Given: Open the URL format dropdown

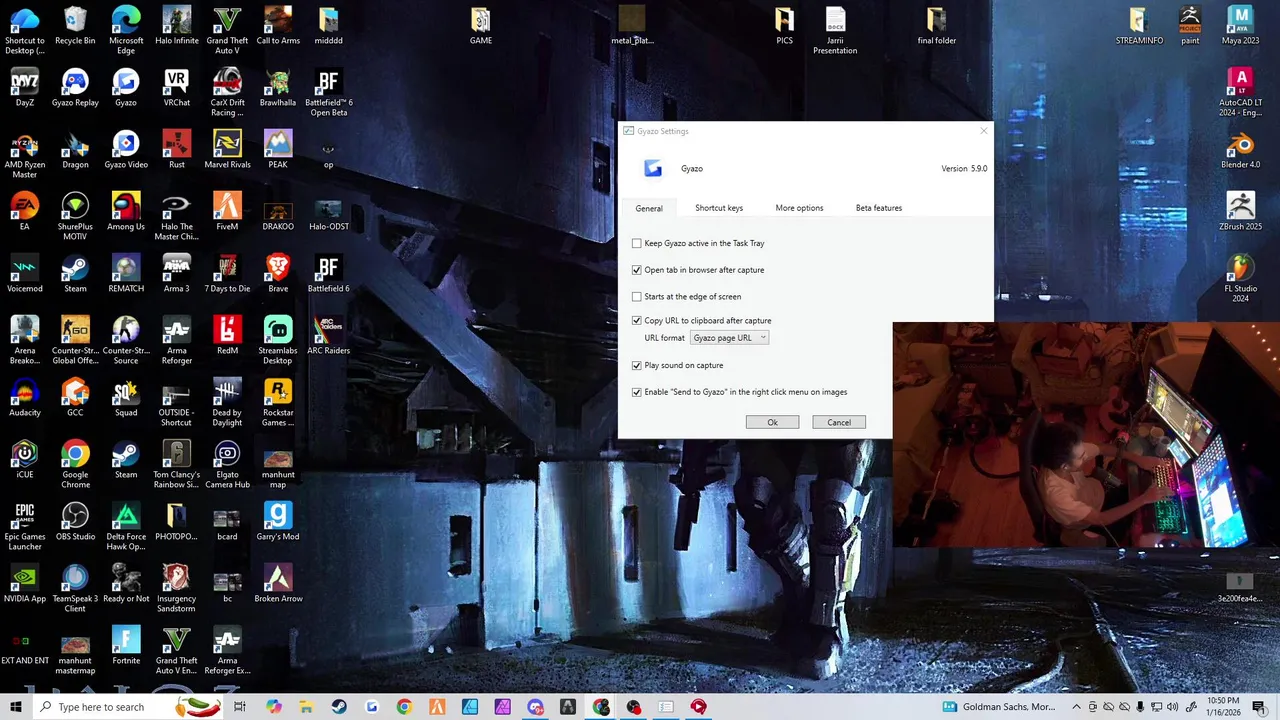Looking at the screenshot, I should [x=729, y=338].
